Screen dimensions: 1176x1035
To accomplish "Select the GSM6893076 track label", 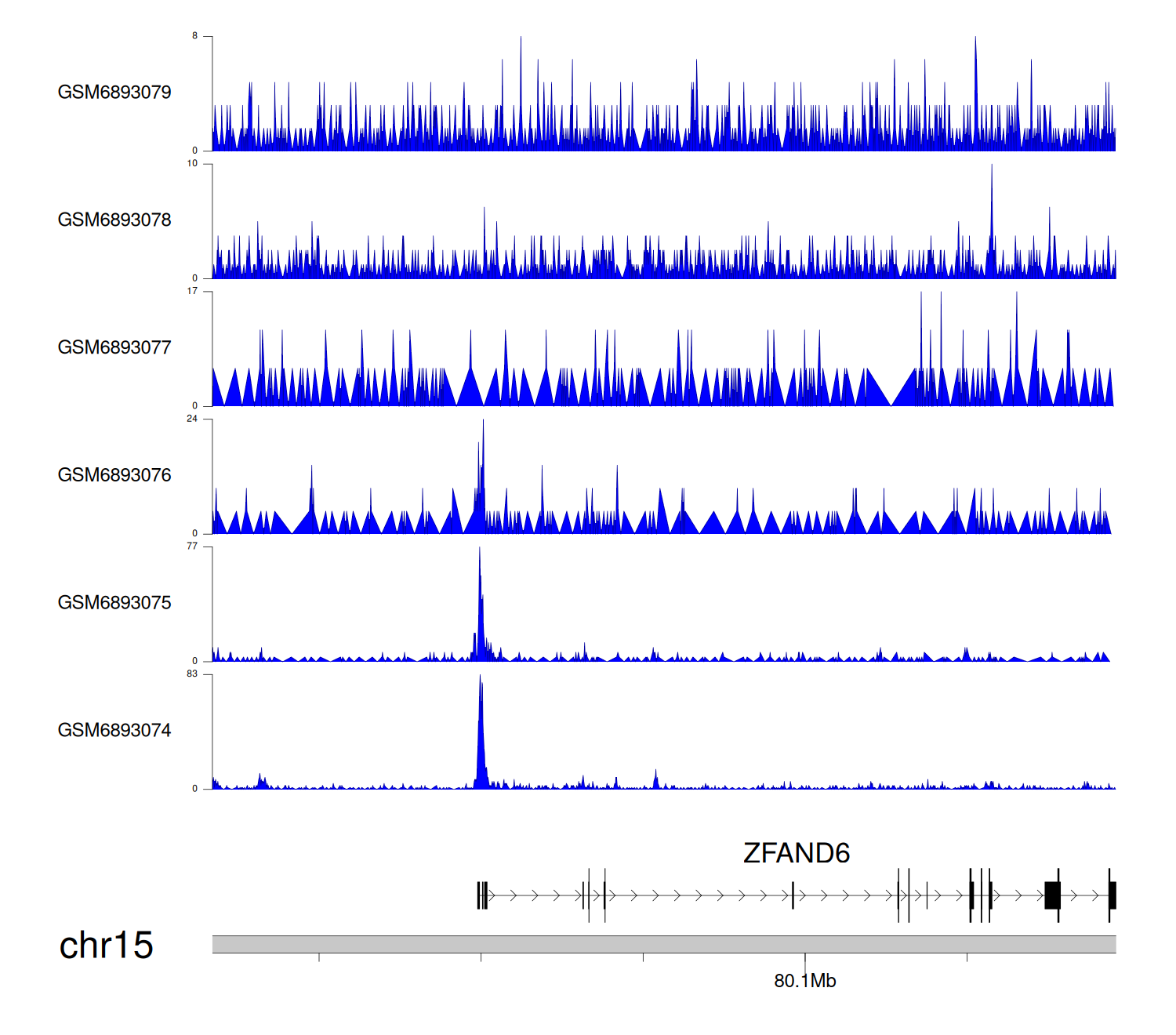I will [x=114, y=475].
